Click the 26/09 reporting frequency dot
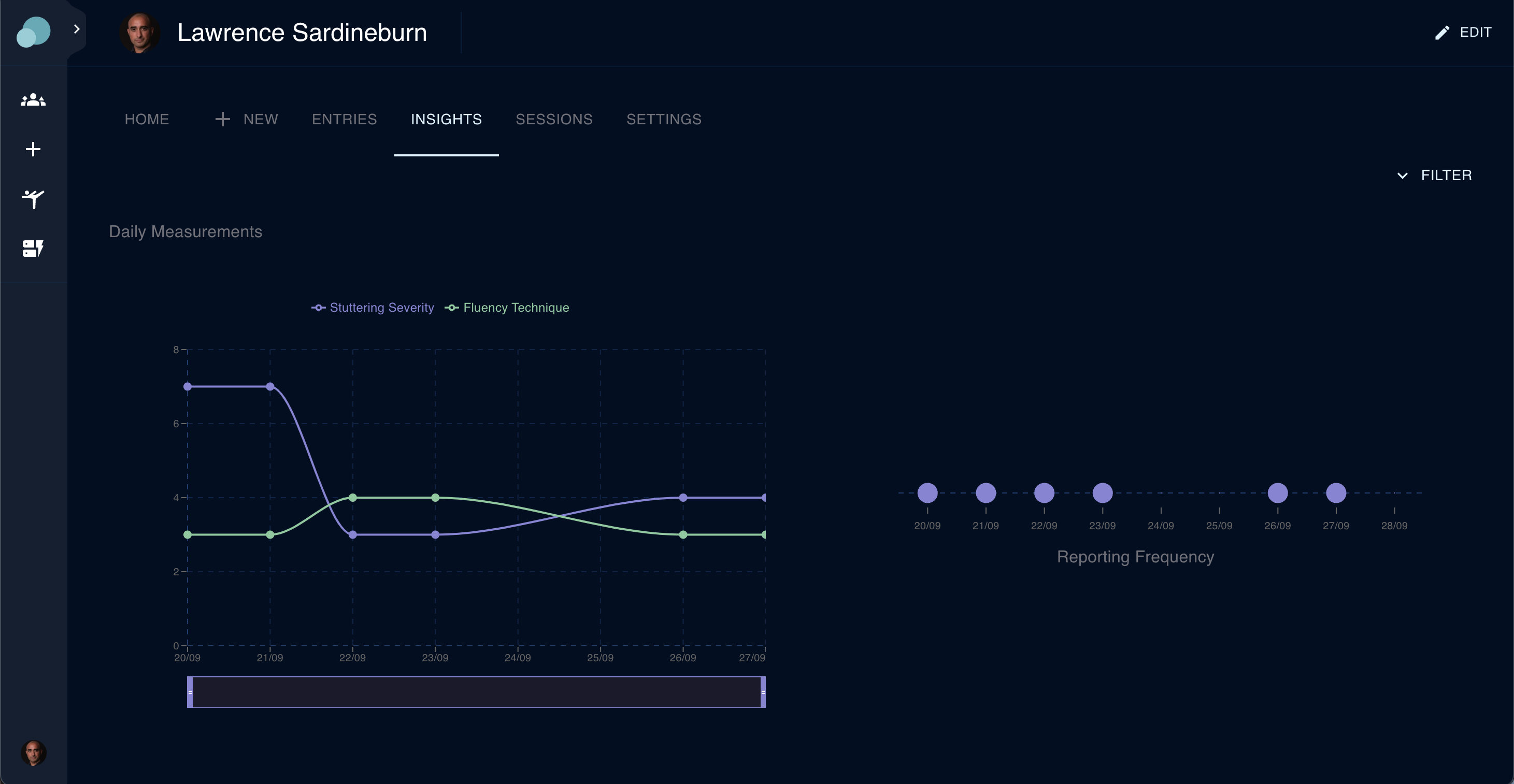Screen dimensions: 1514x784 point(1277,492)
